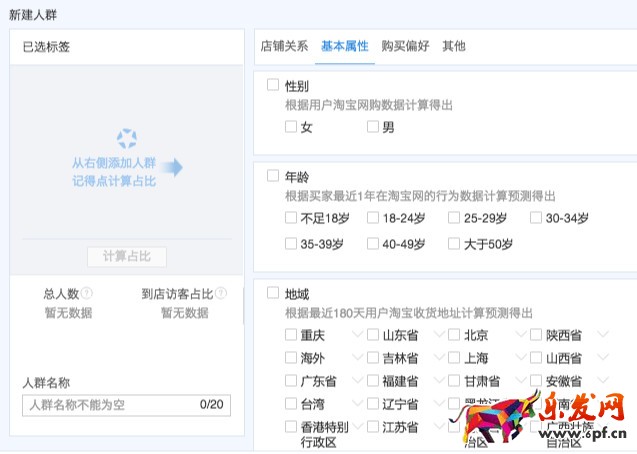Click the 已选标签 panel header text
The width and height of the screenshot is (637, 454).
[46, 47]
